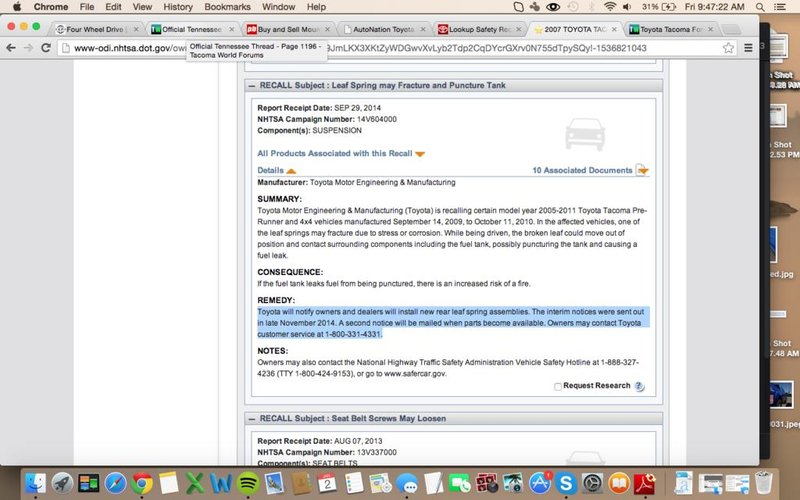This screenshot has height=500, width=800.
Task: Click the eye icon in the menu bar
Action: tap(553, 7)
